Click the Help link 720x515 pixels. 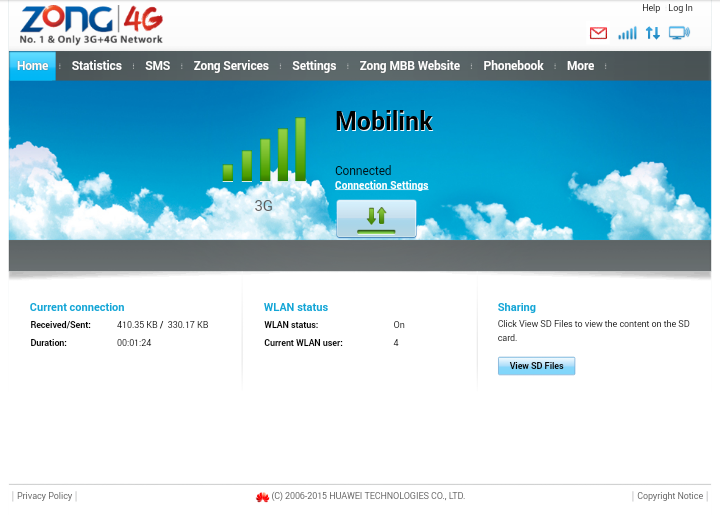[x=651, y=8]
